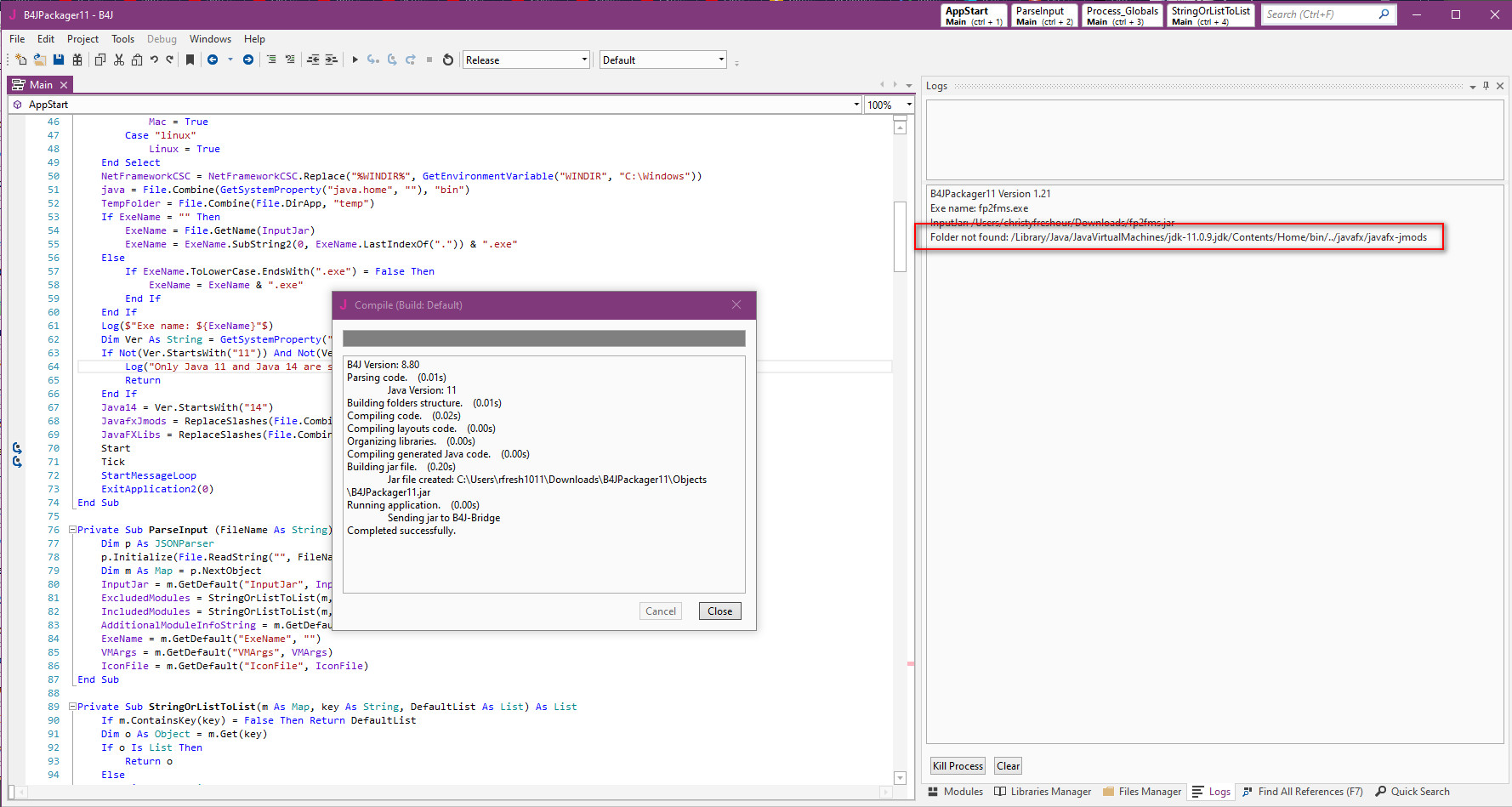
Task: Open the Tools menu
Action: tap(123, 39)
